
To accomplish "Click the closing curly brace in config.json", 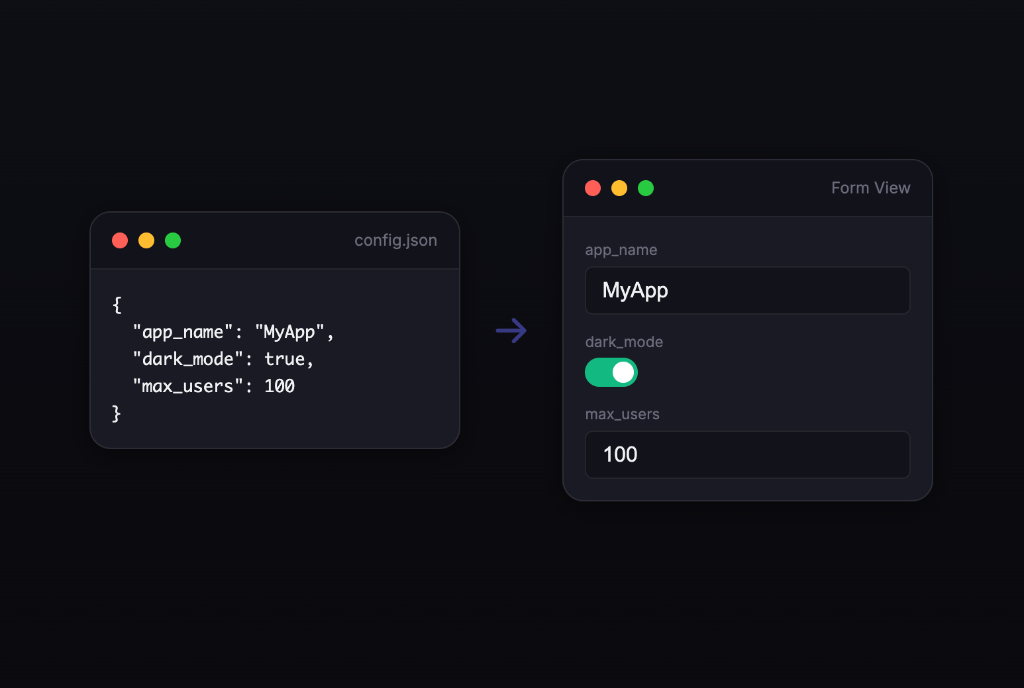I will pos(116,413).
